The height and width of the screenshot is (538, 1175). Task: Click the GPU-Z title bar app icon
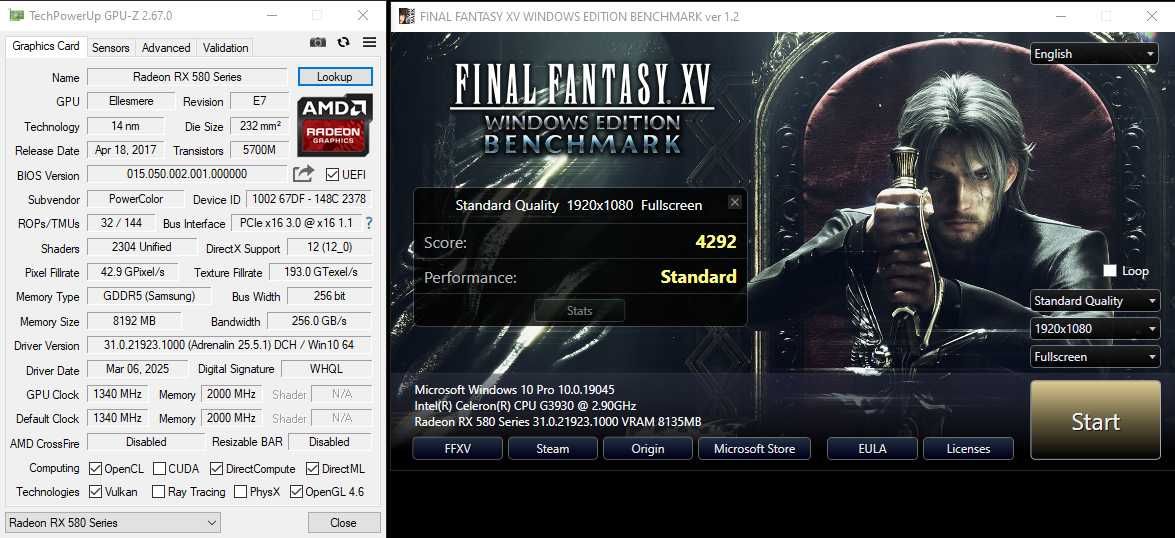point(16,15)
